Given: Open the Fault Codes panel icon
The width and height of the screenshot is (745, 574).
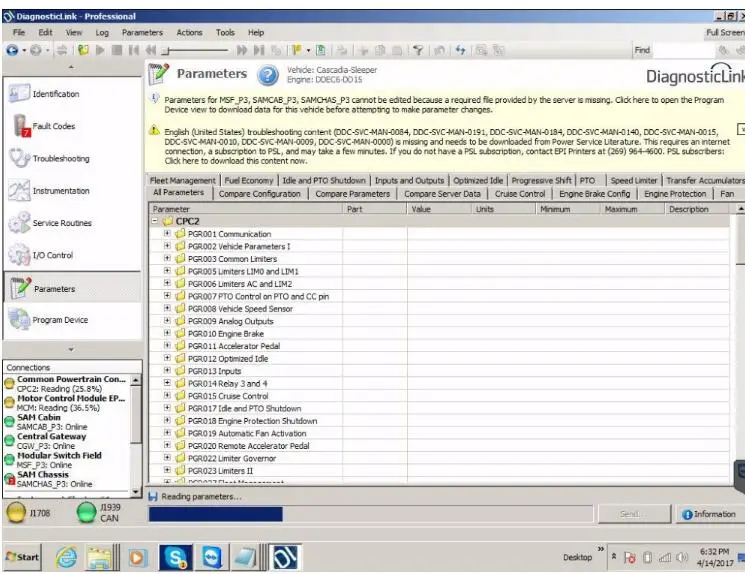Looking at the screenshot, I should (x=19, y=126).
